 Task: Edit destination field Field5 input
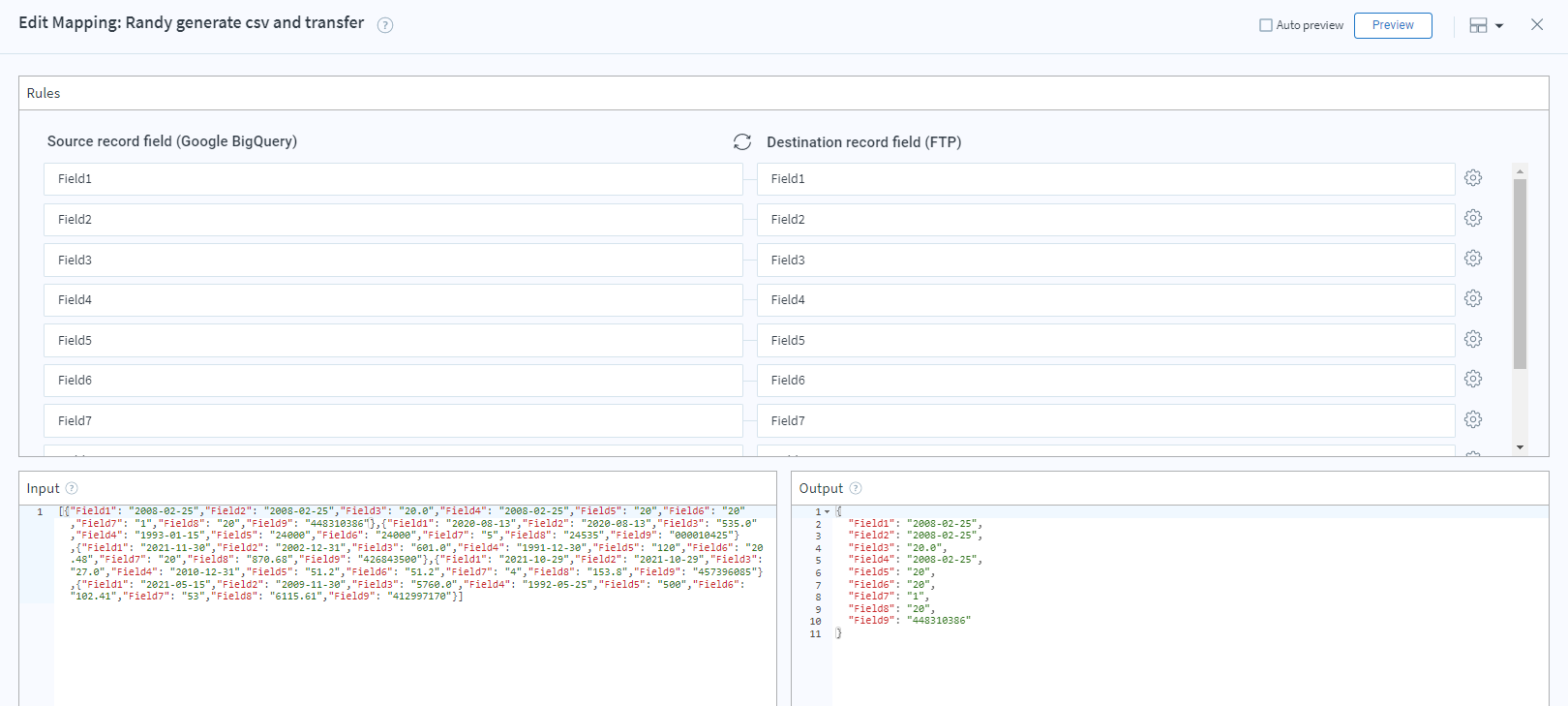[x=1106, y=341]
